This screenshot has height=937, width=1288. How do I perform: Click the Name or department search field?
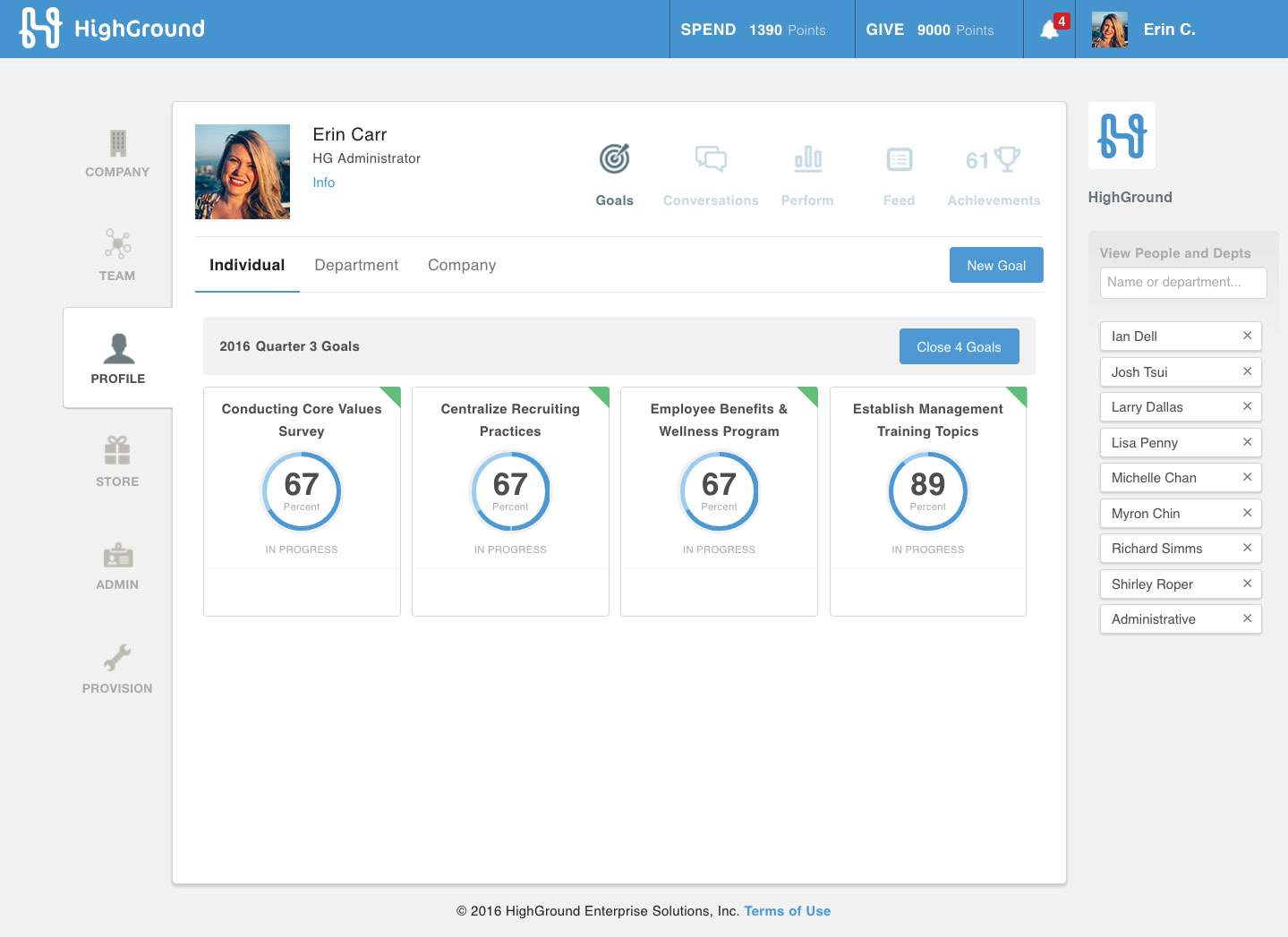1183,282
